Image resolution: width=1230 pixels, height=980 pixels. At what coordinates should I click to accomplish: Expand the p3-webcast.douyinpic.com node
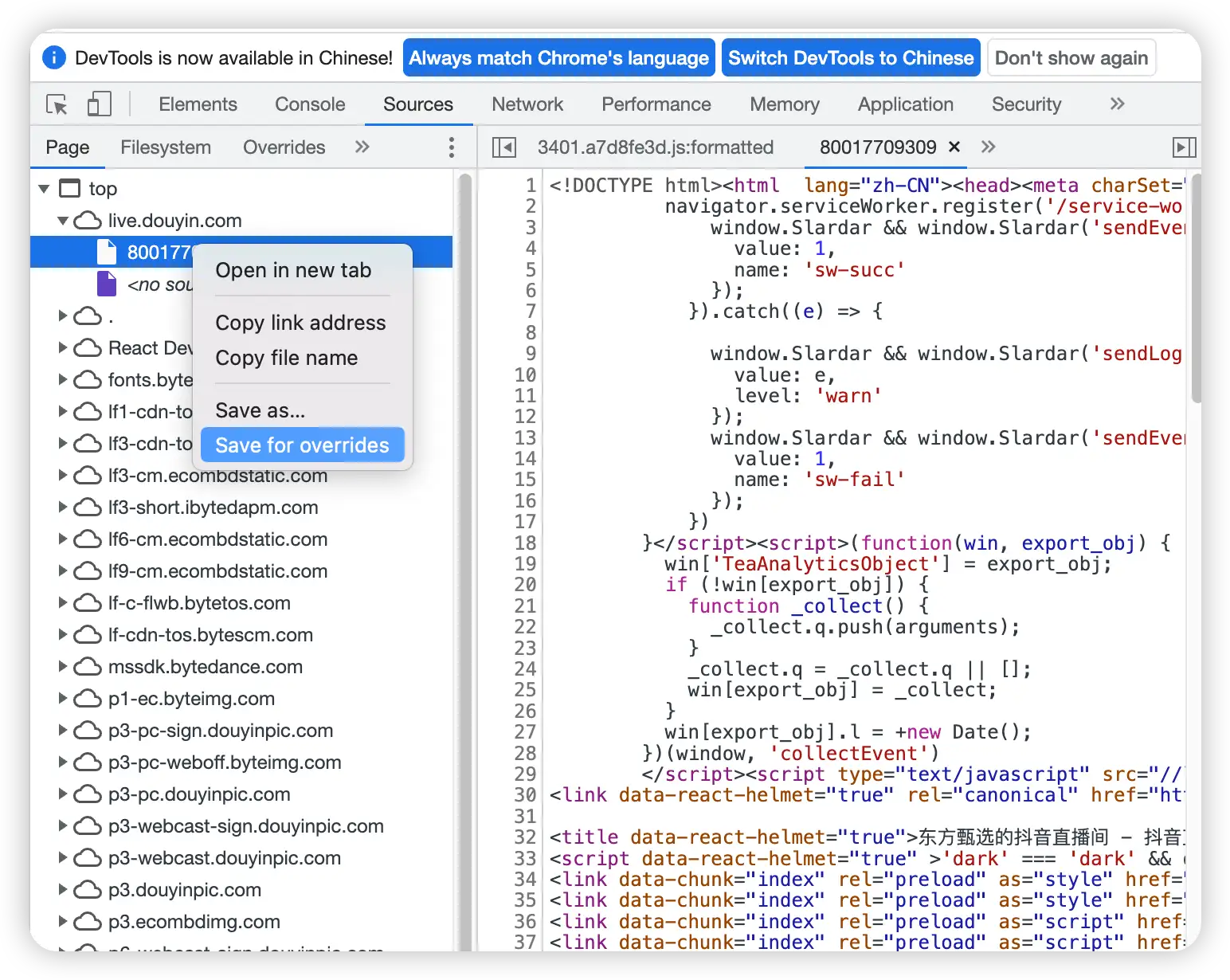(x=63, y=858)
